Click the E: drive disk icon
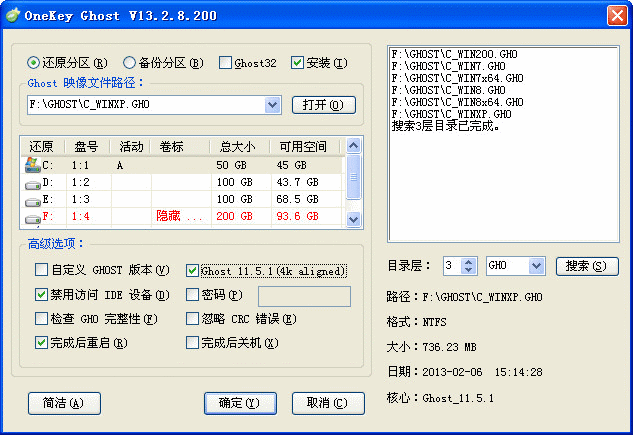Screen dimensions: 633x435 32,199
